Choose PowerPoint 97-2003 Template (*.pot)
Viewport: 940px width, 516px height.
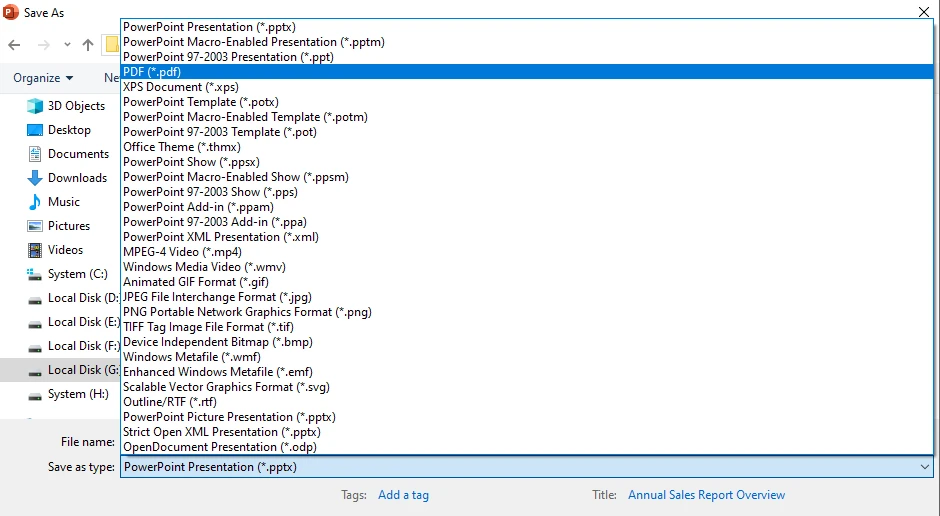527,132
